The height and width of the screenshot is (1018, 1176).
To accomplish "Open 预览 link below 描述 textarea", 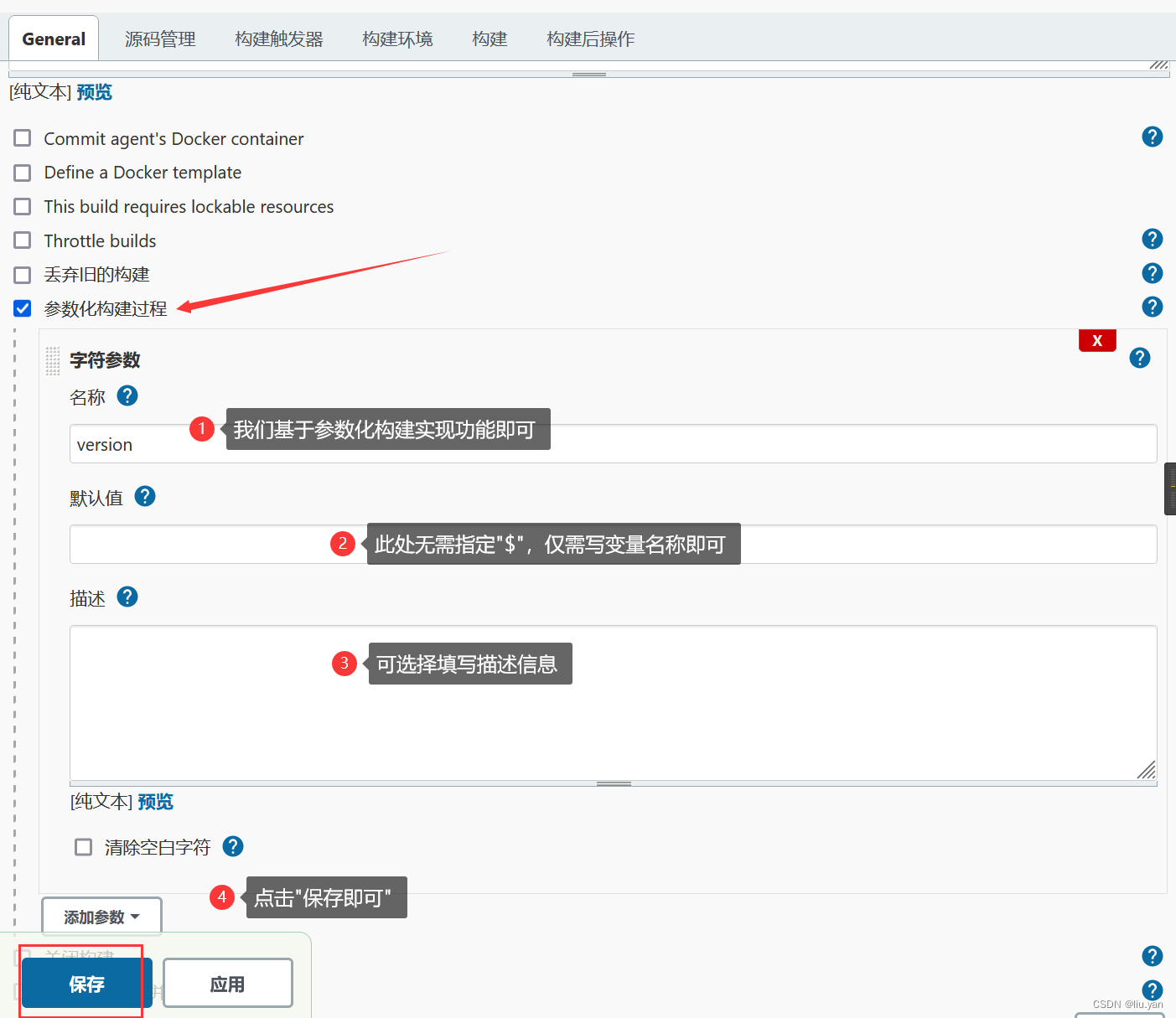I will (x=155, y=801).
